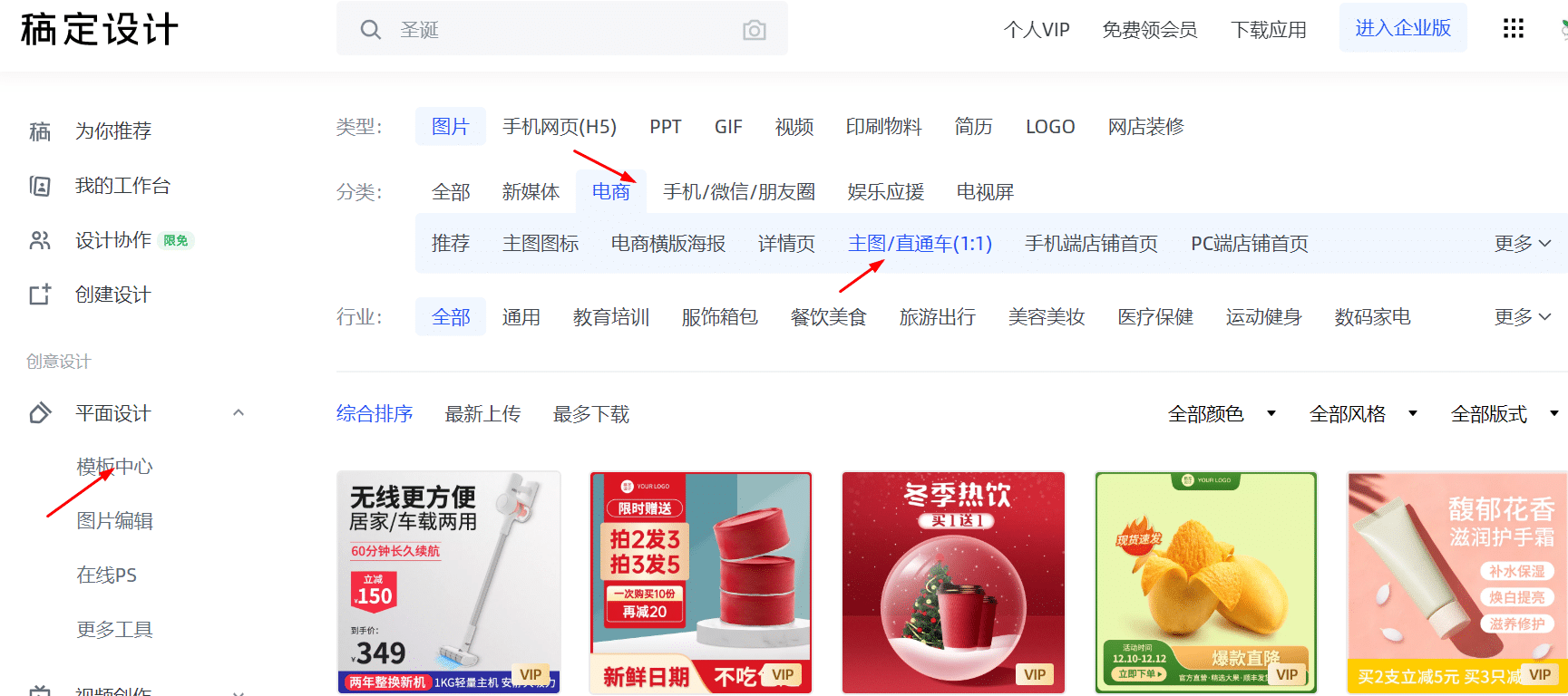
Task: Sort by 综合排序
Action: click(375, 414)
